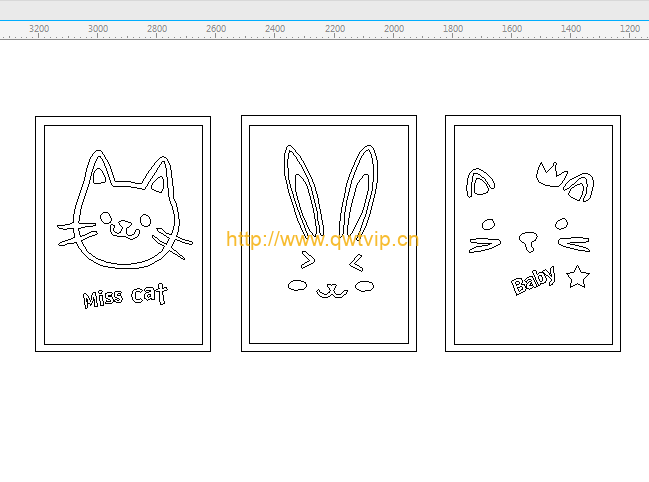Select the rabbit's left blush oval
The height and width of the screenshot is (482, 649).
point(297,285)
